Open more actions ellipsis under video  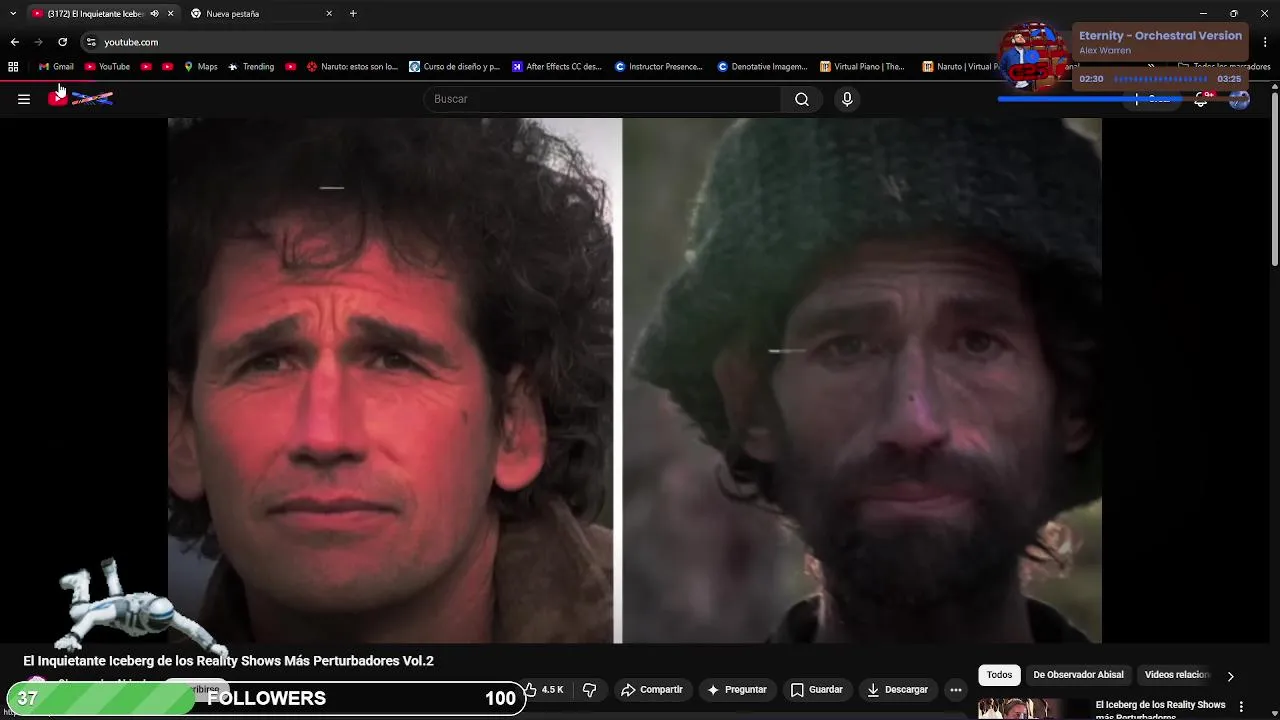(x=956, y=690)
